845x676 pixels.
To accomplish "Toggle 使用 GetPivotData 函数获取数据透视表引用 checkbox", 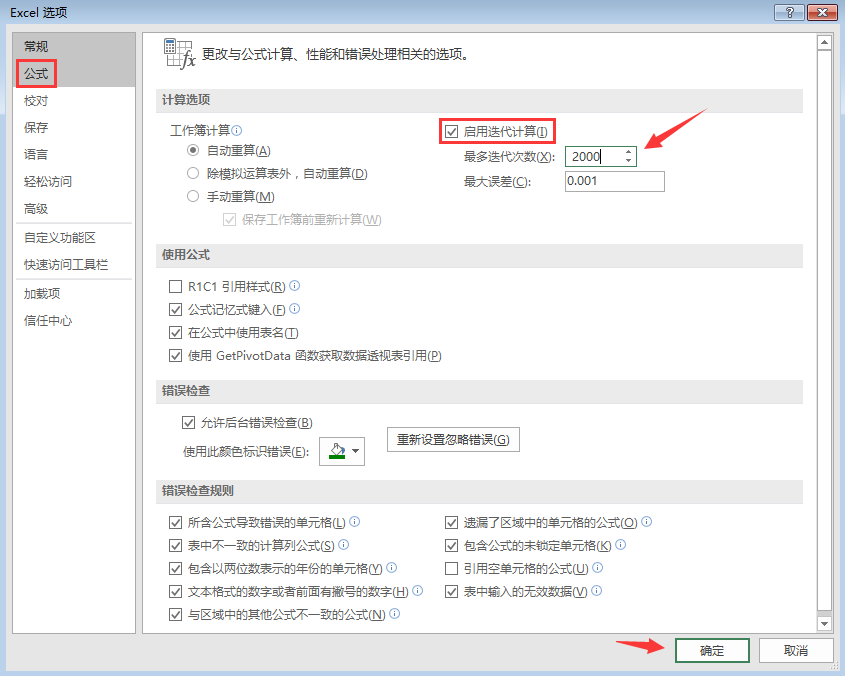I will [x=175, y=356].
